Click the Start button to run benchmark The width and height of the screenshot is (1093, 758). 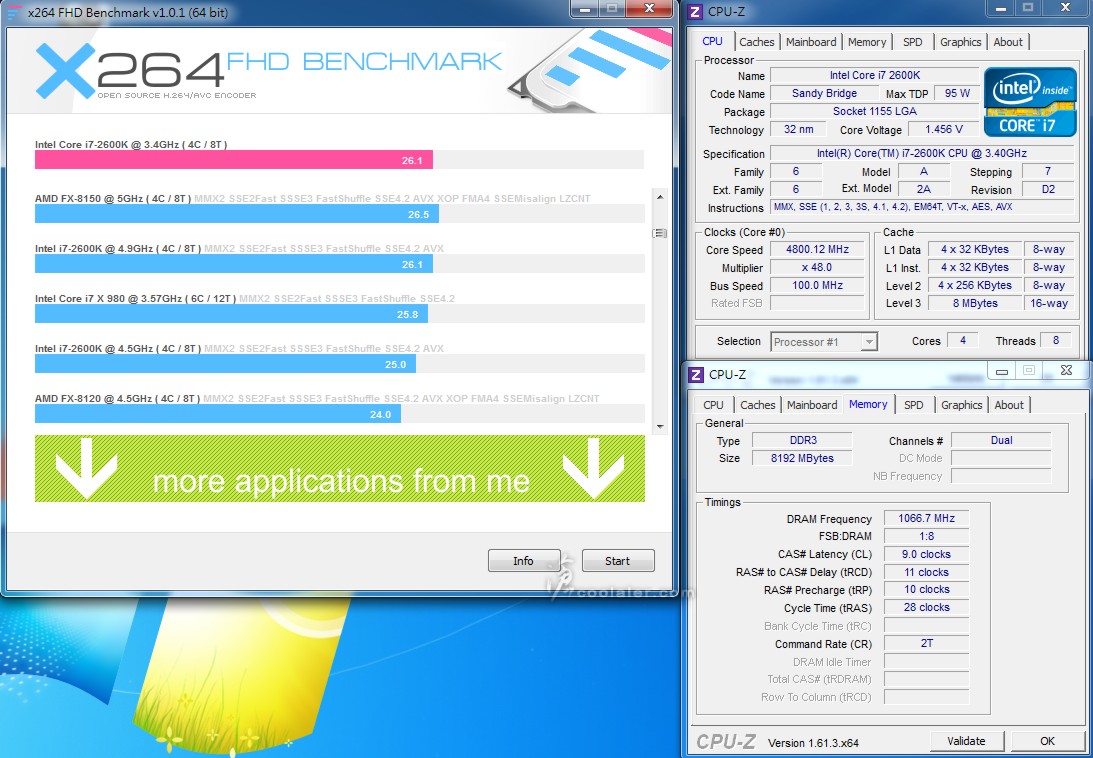pos(618,561)
